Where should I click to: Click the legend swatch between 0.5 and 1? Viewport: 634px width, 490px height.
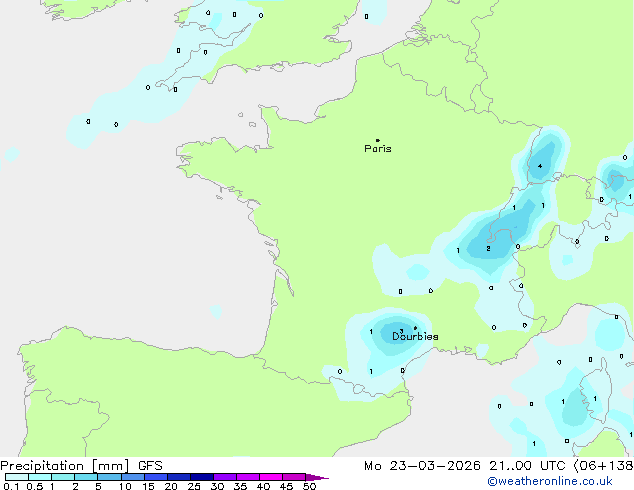40,477
